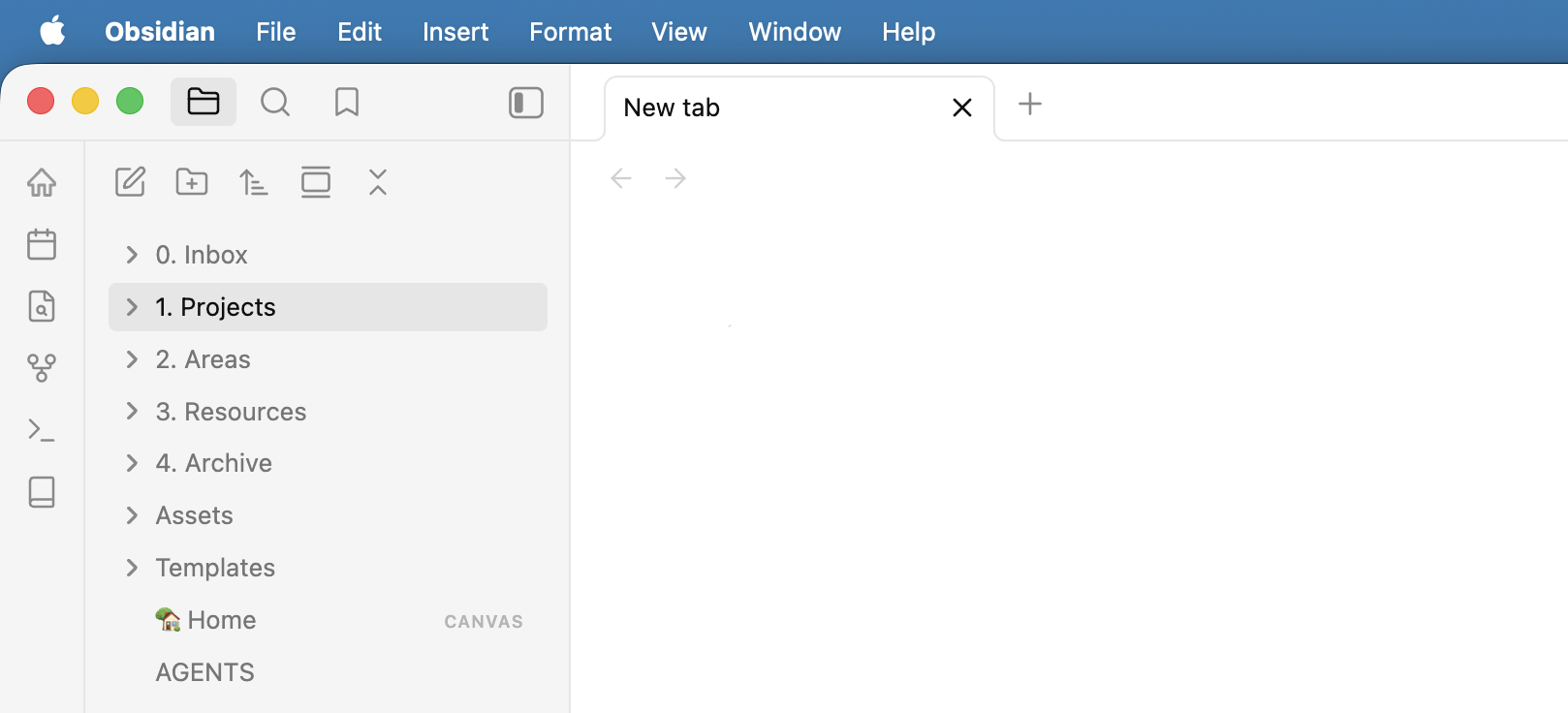
Task: Expand the 1. Projects folder chevron
Action: coord(132,307)
